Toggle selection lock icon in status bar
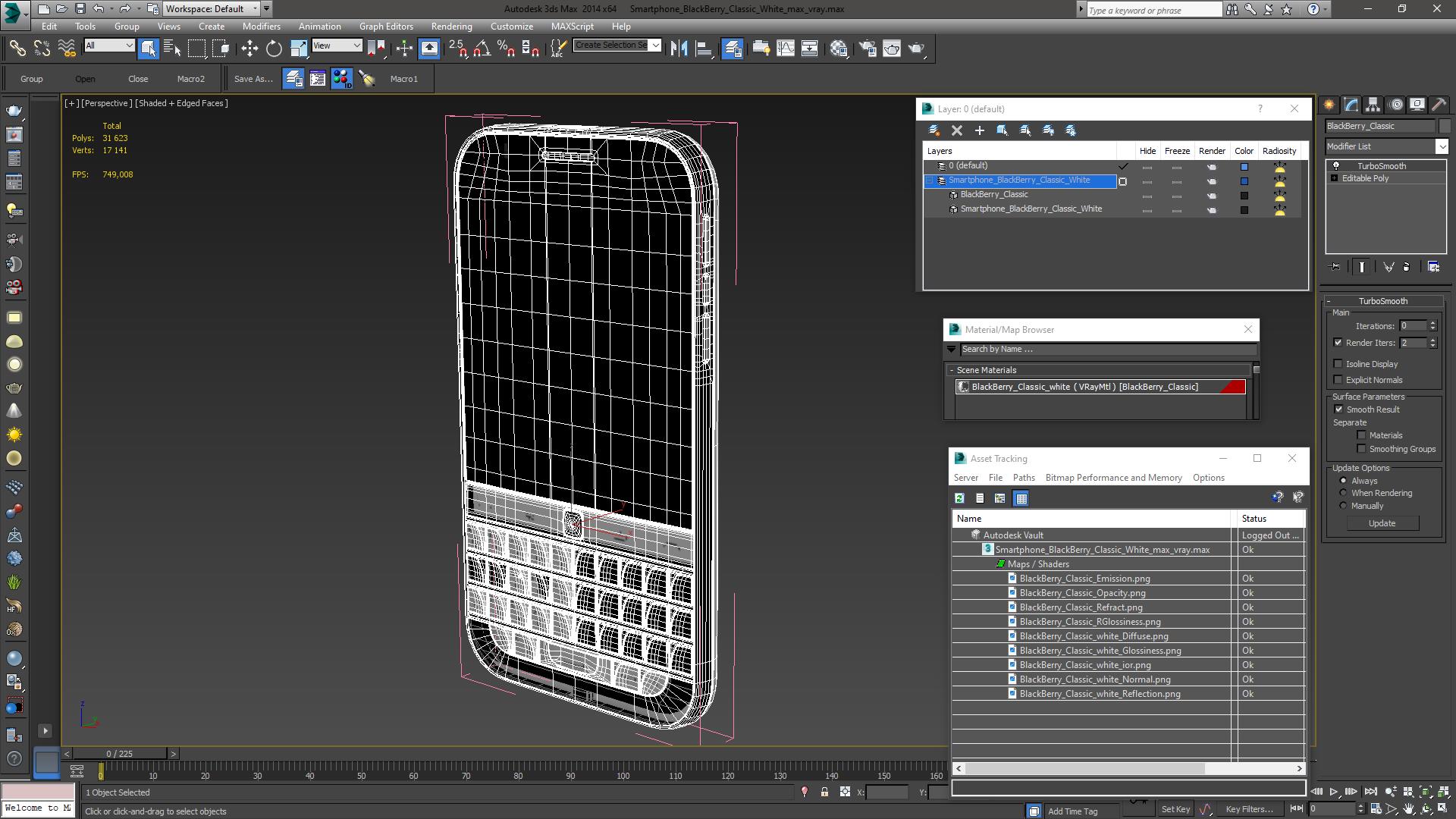The width and height of the screenshot is (1456, 819). (x=824, y=792)
